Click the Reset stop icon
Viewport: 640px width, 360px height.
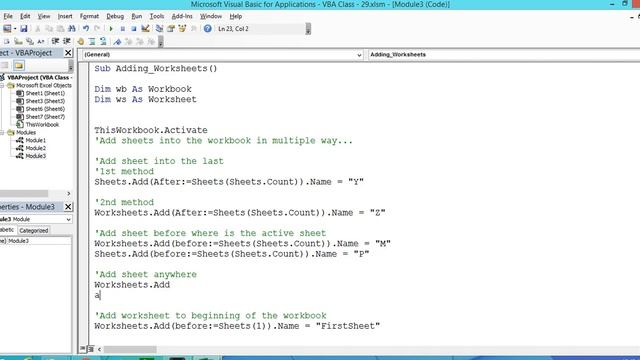(133, 29)
